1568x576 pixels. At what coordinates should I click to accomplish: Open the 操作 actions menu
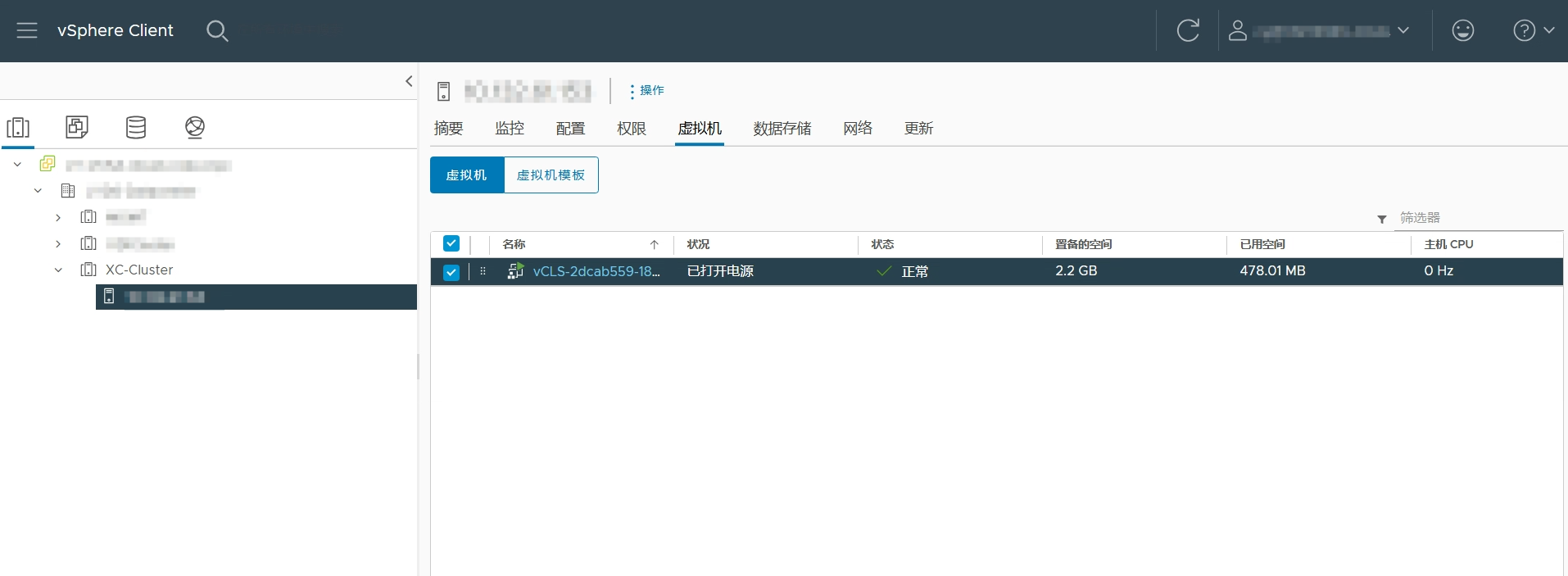[x=647, y=90]
